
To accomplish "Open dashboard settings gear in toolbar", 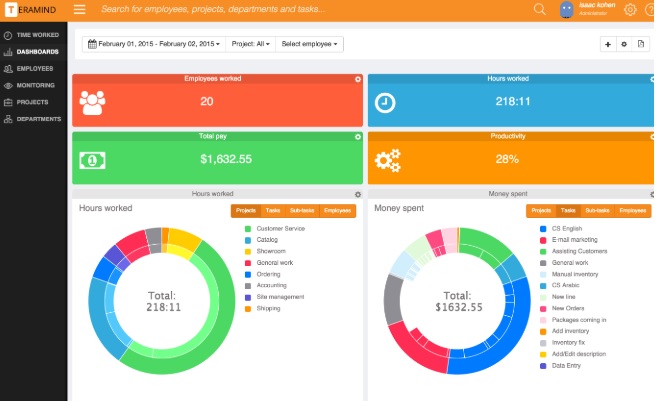I will pos(624,44).
